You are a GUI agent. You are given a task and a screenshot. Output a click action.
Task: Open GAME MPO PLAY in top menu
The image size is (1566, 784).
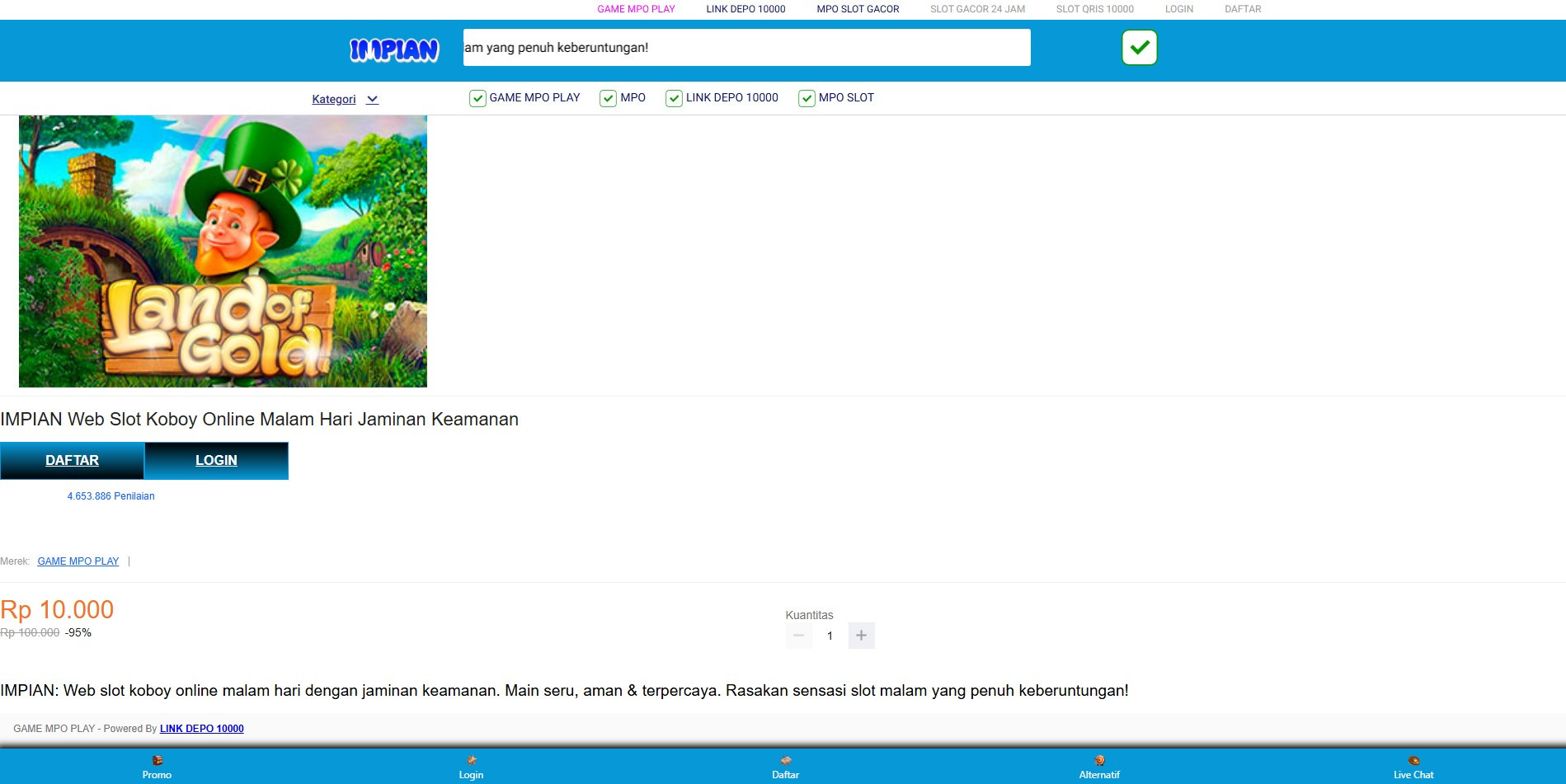tap(636, 9)
